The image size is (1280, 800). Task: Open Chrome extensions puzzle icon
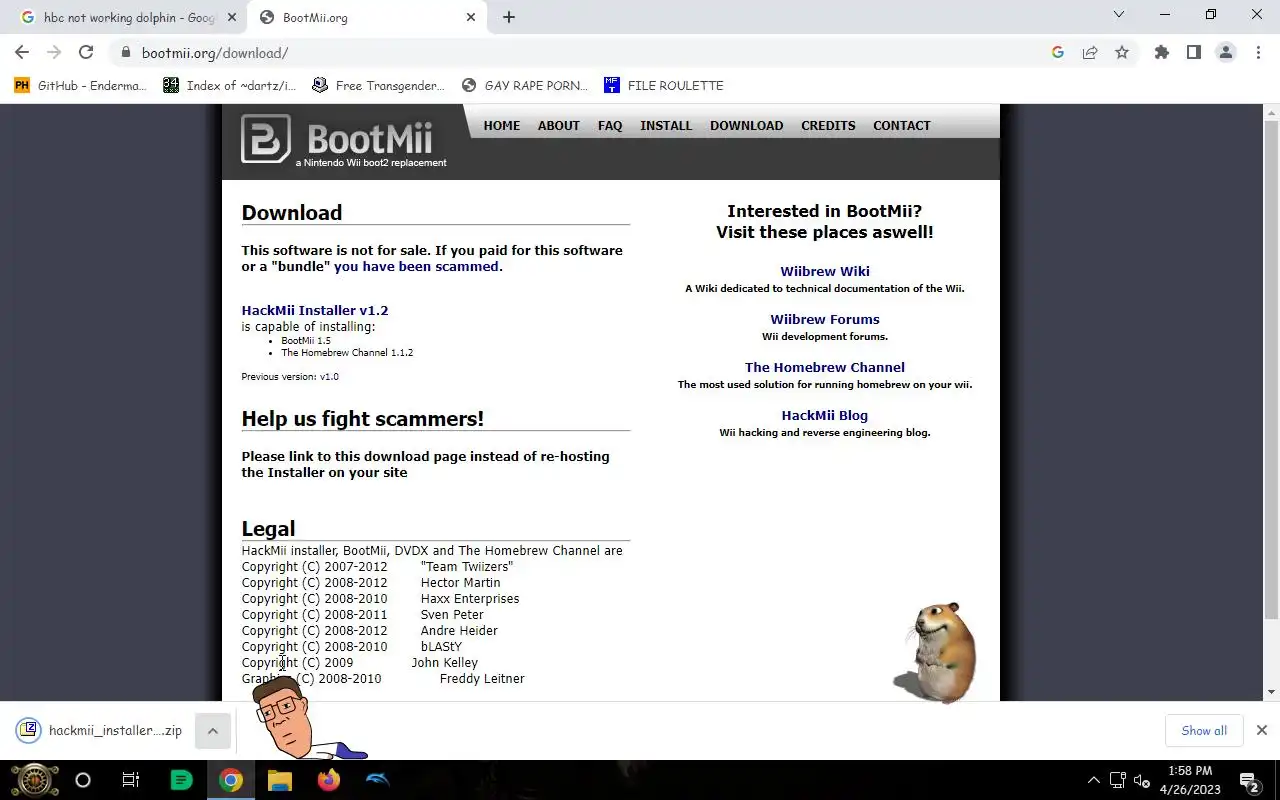pyautogui.click(x=1162, y=52)
